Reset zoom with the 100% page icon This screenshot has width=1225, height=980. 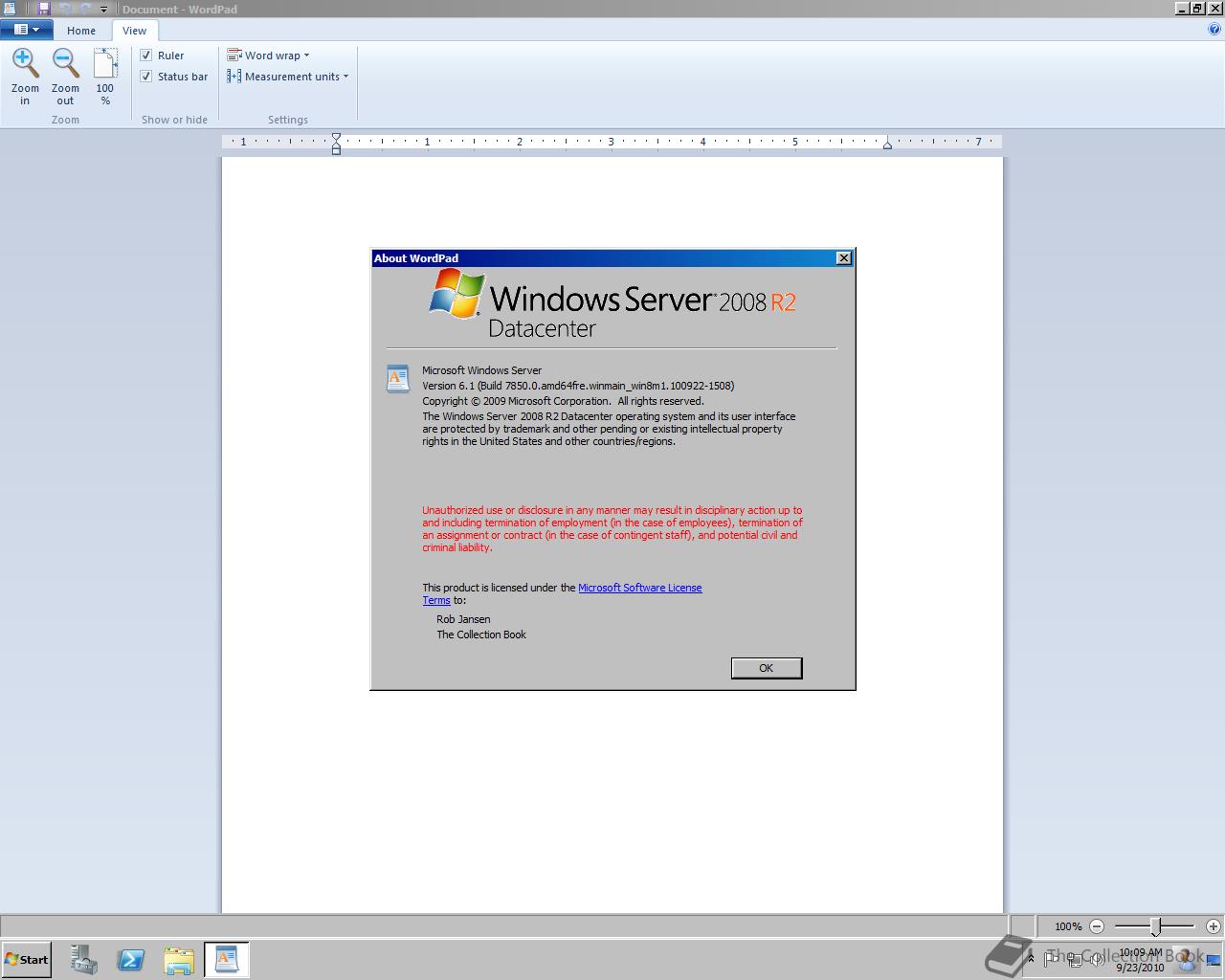[x=105, y=63]
